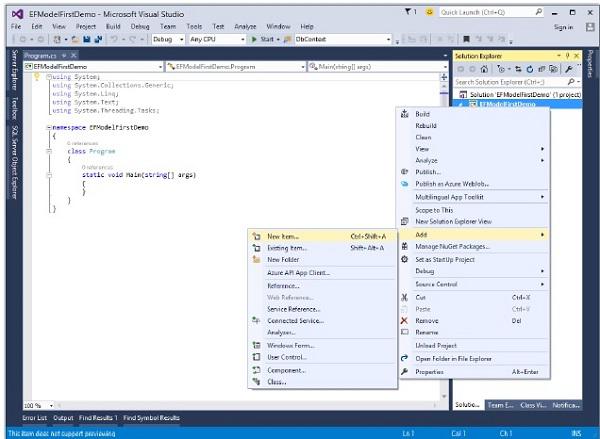Click the Save All toolbar icon

click(98, 39)
